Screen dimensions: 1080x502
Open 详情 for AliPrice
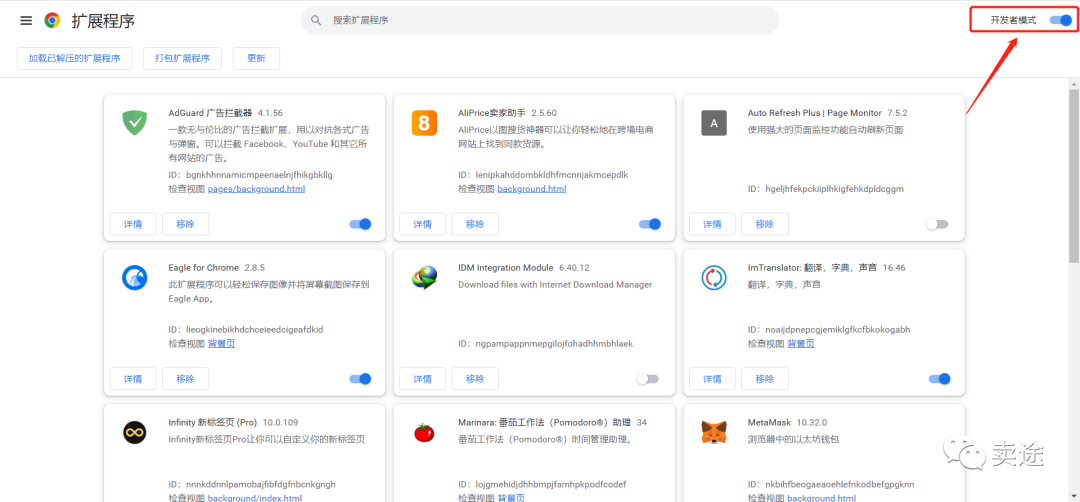(x=423, y=224)
